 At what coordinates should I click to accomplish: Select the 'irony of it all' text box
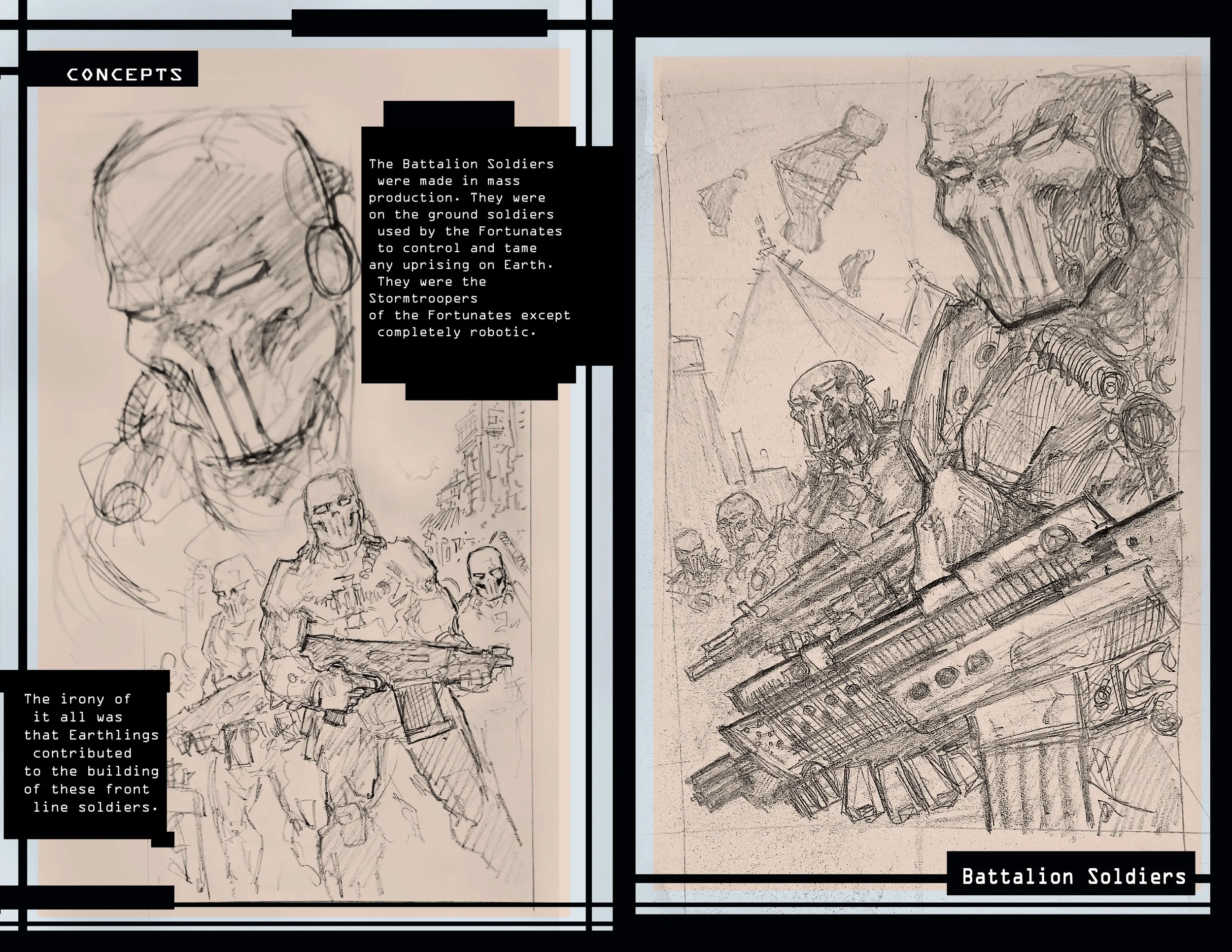coord(90,753)
